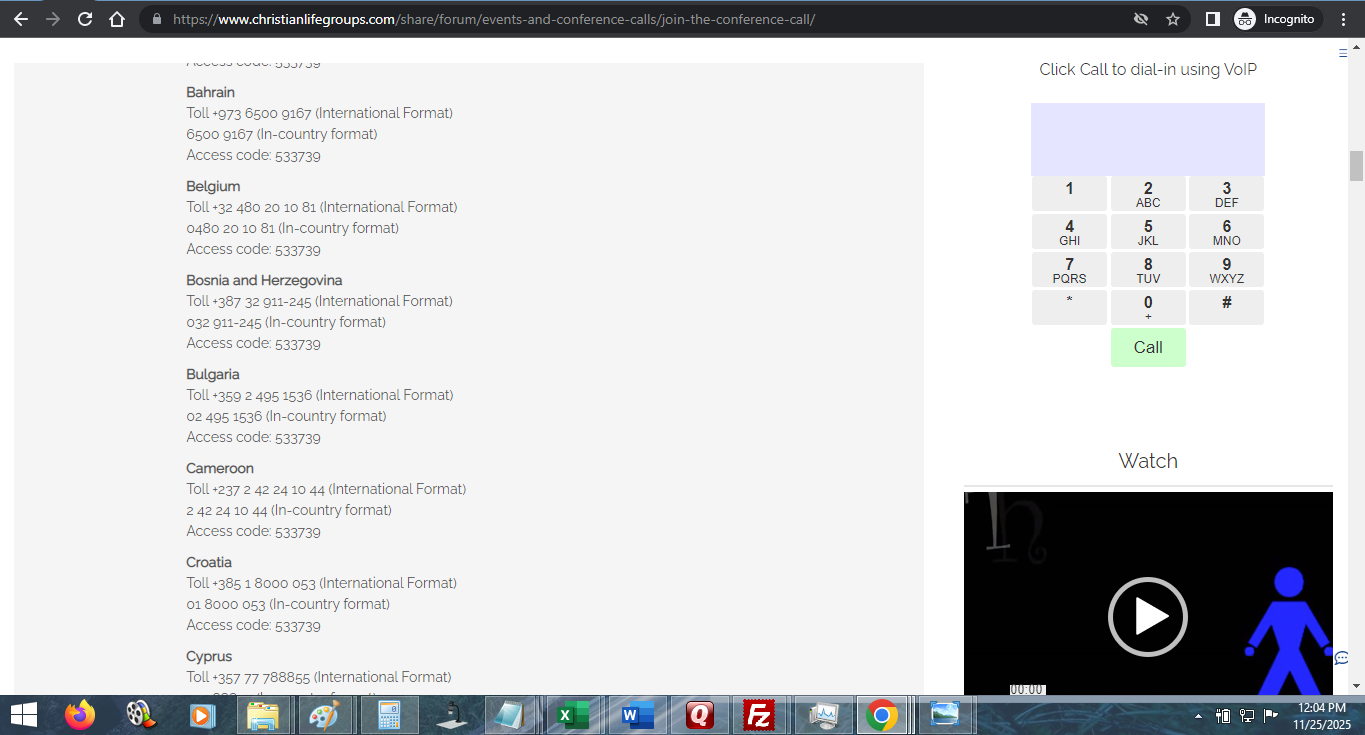
Task: Open the third-party cookies blocked eye icon
Action: click(1140, 19)
